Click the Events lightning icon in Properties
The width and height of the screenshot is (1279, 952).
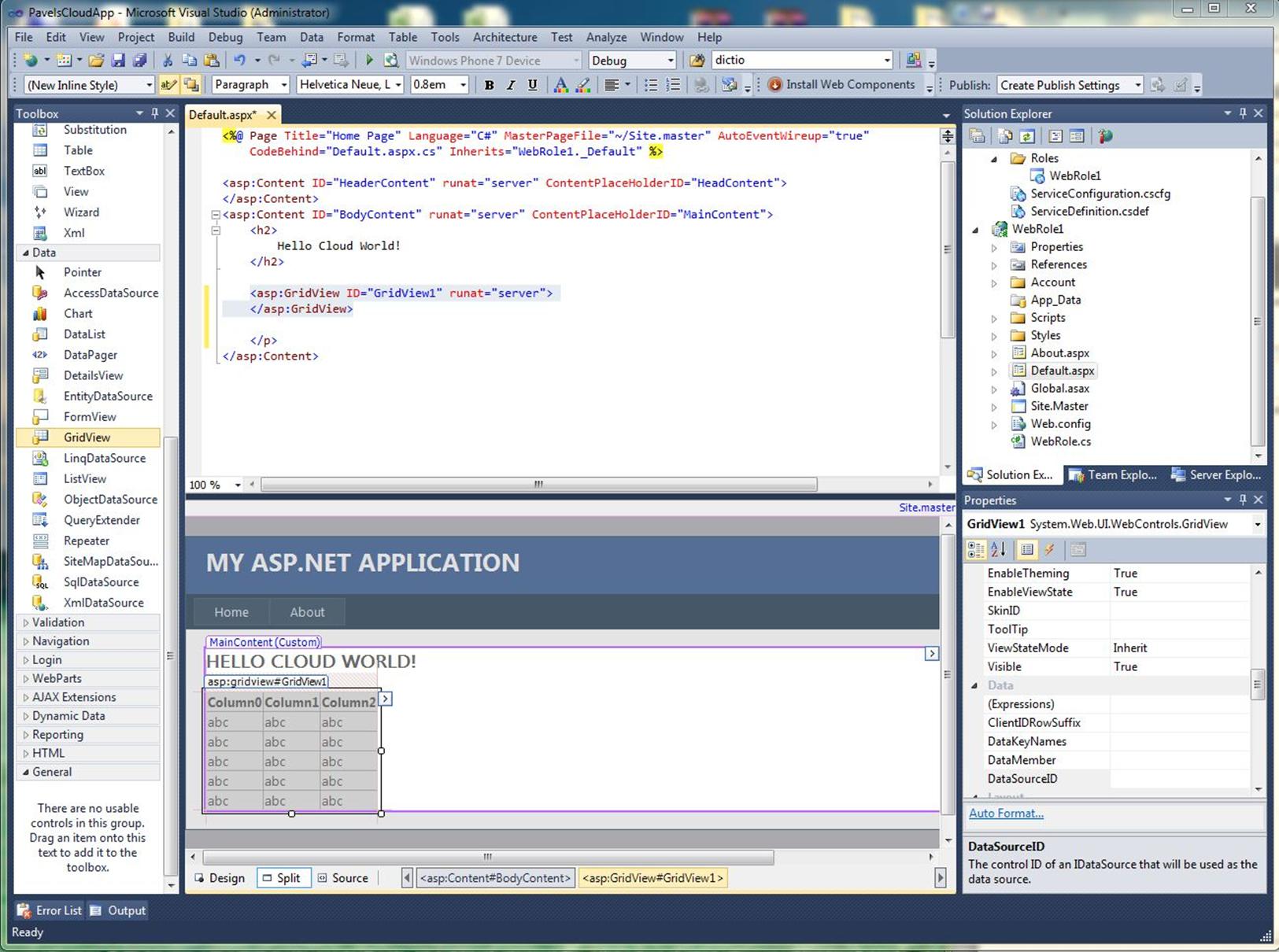point(1049,550)
